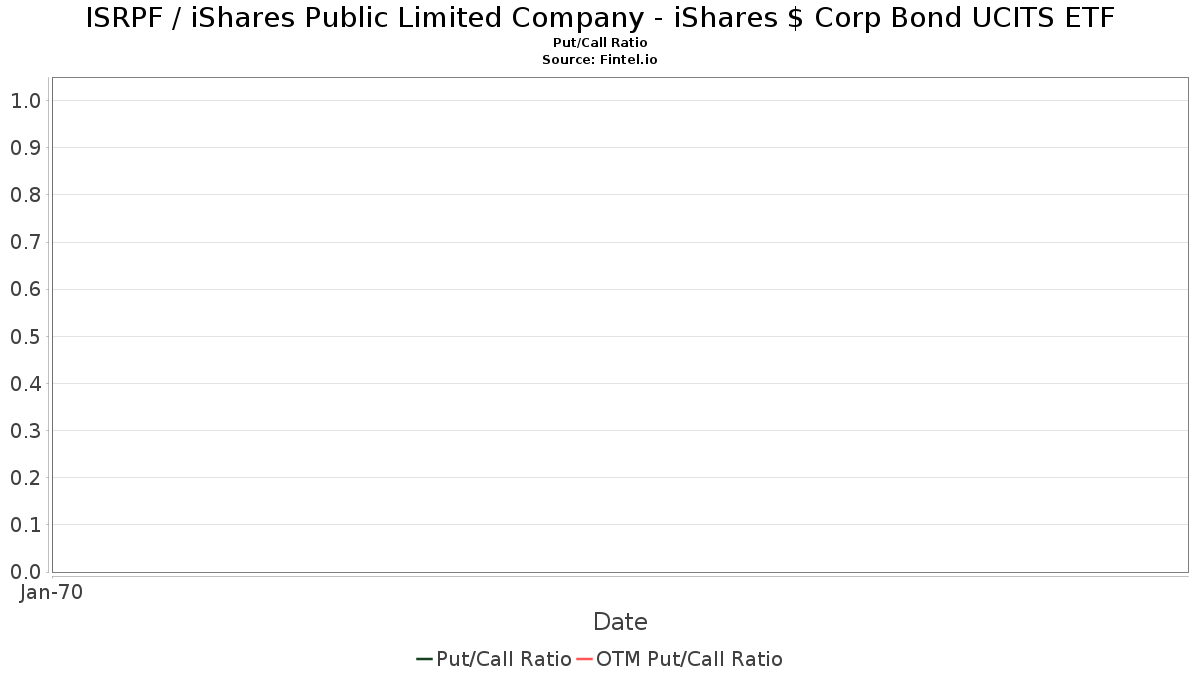
Task: Click the chart title about ISRPF iShares ETF
Action: 600,18
